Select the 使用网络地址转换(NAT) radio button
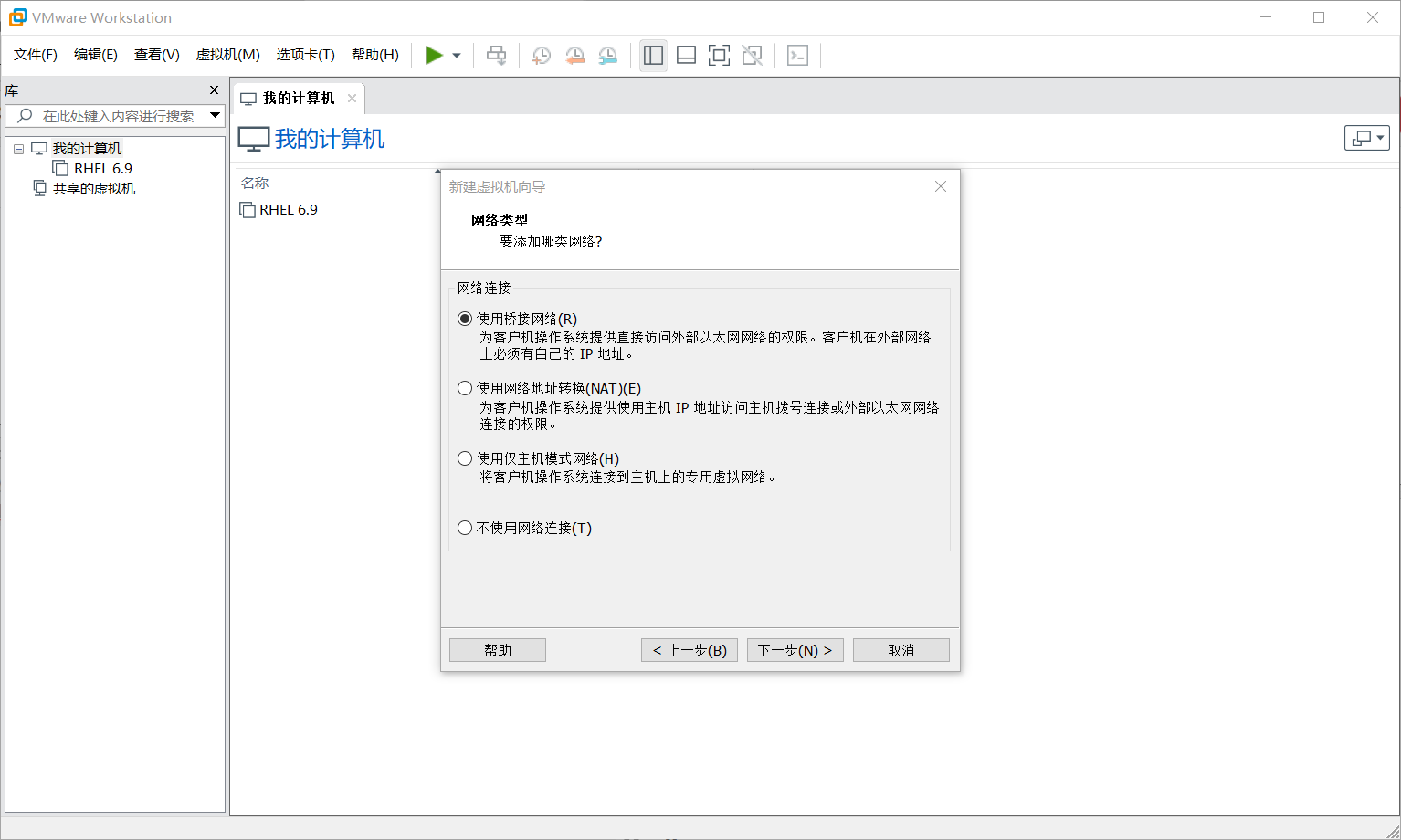Viewport: 1401px width, 840px height. coord(465,387)
